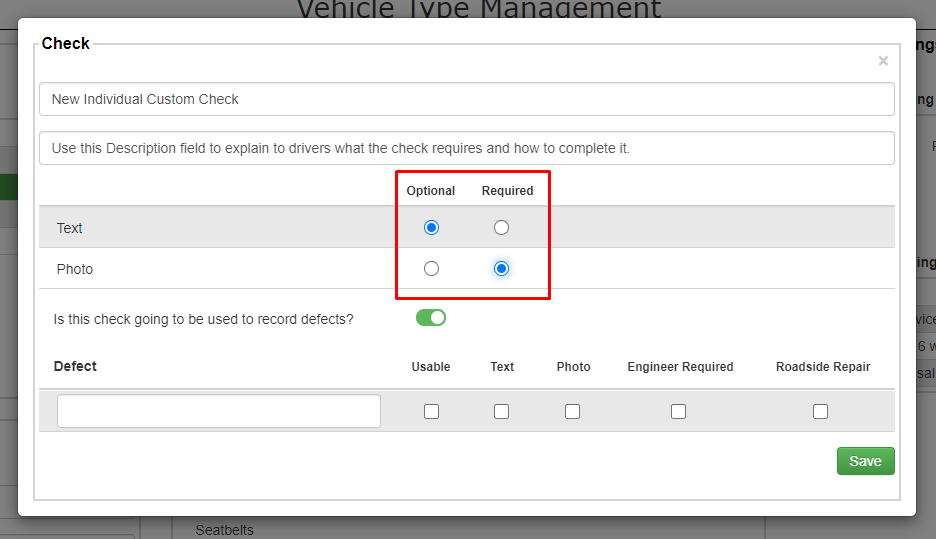Click the Photo row label

coord(75,269)
